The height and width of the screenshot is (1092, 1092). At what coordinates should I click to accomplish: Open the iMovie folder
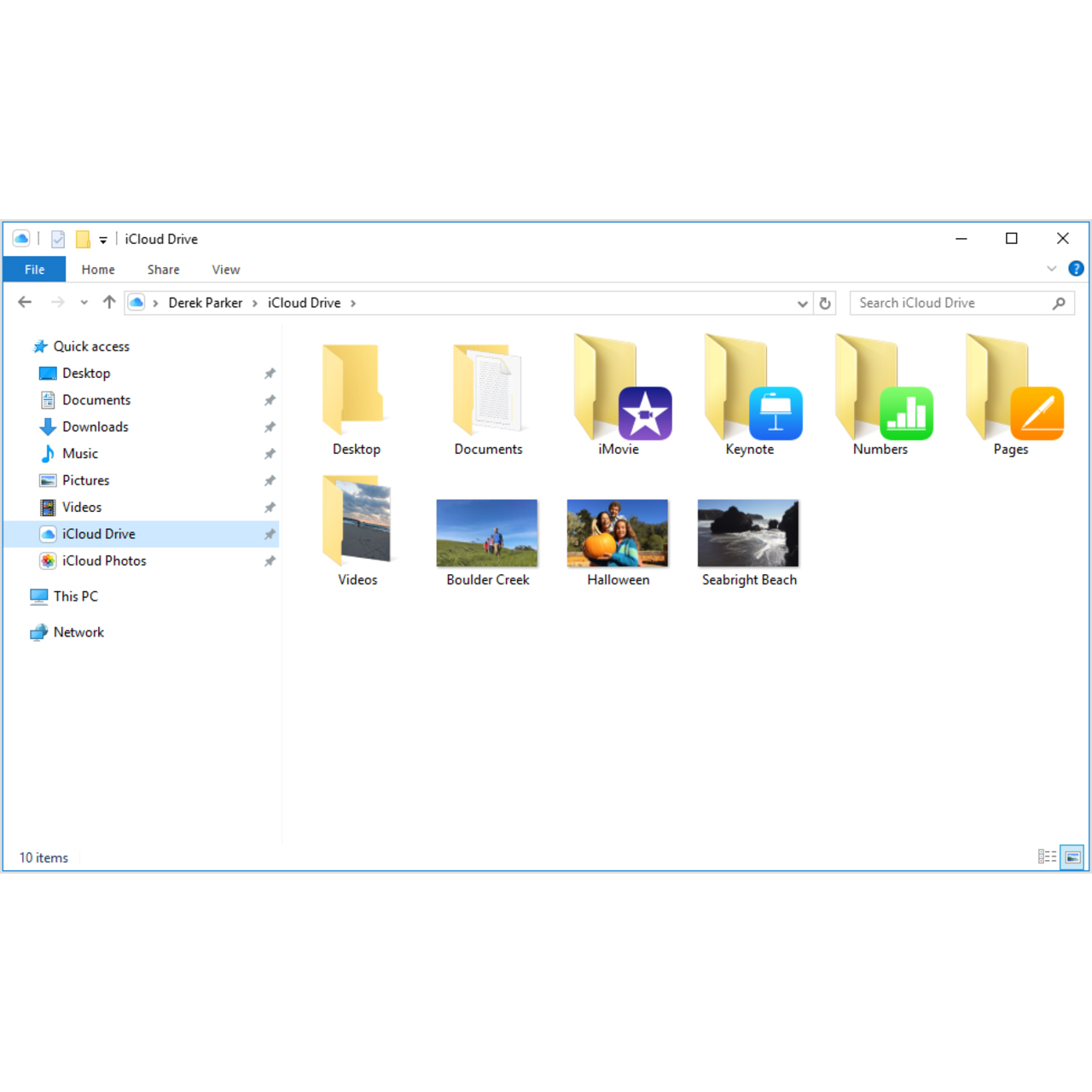click(619, 392)
